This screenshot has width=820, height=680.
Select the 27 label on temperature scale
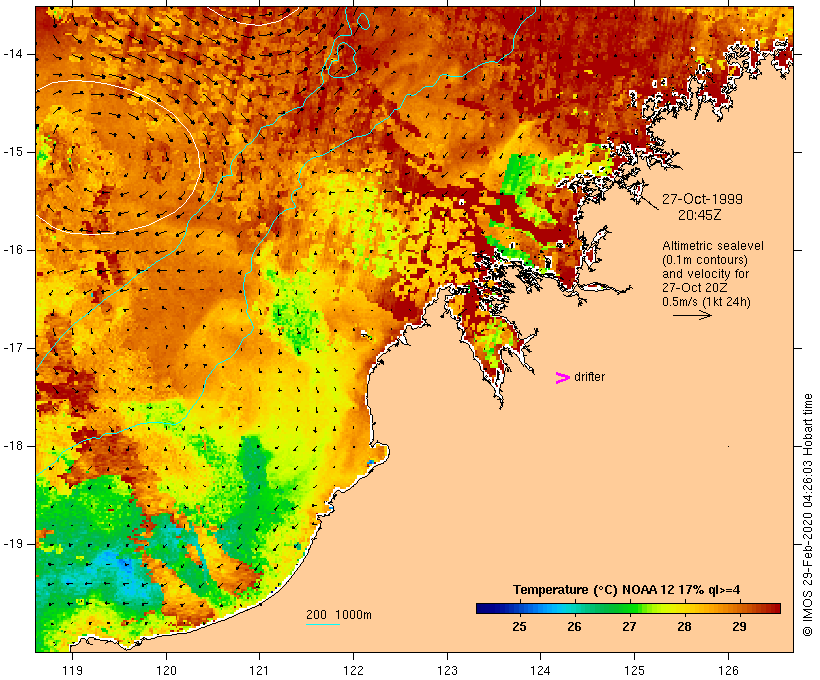pos(629,626)
